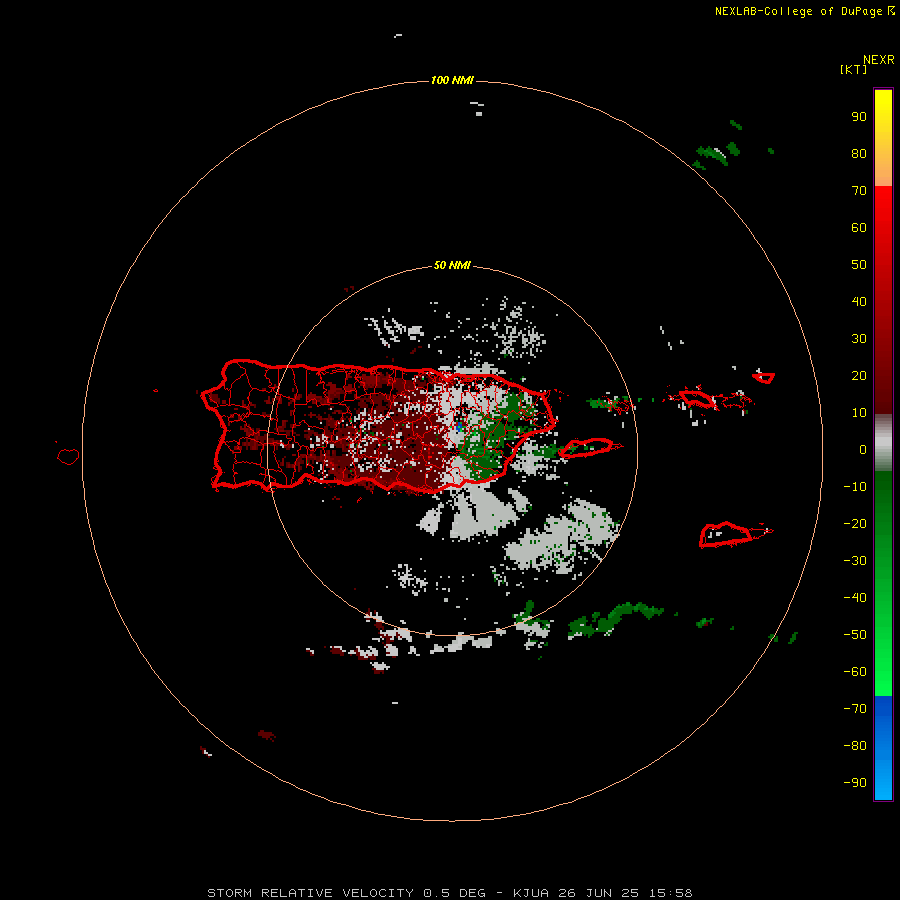This screenshot has width=900, height=900.
Task: Click the small island outline west of Puerto Rico
Action: tap(68, 456)
